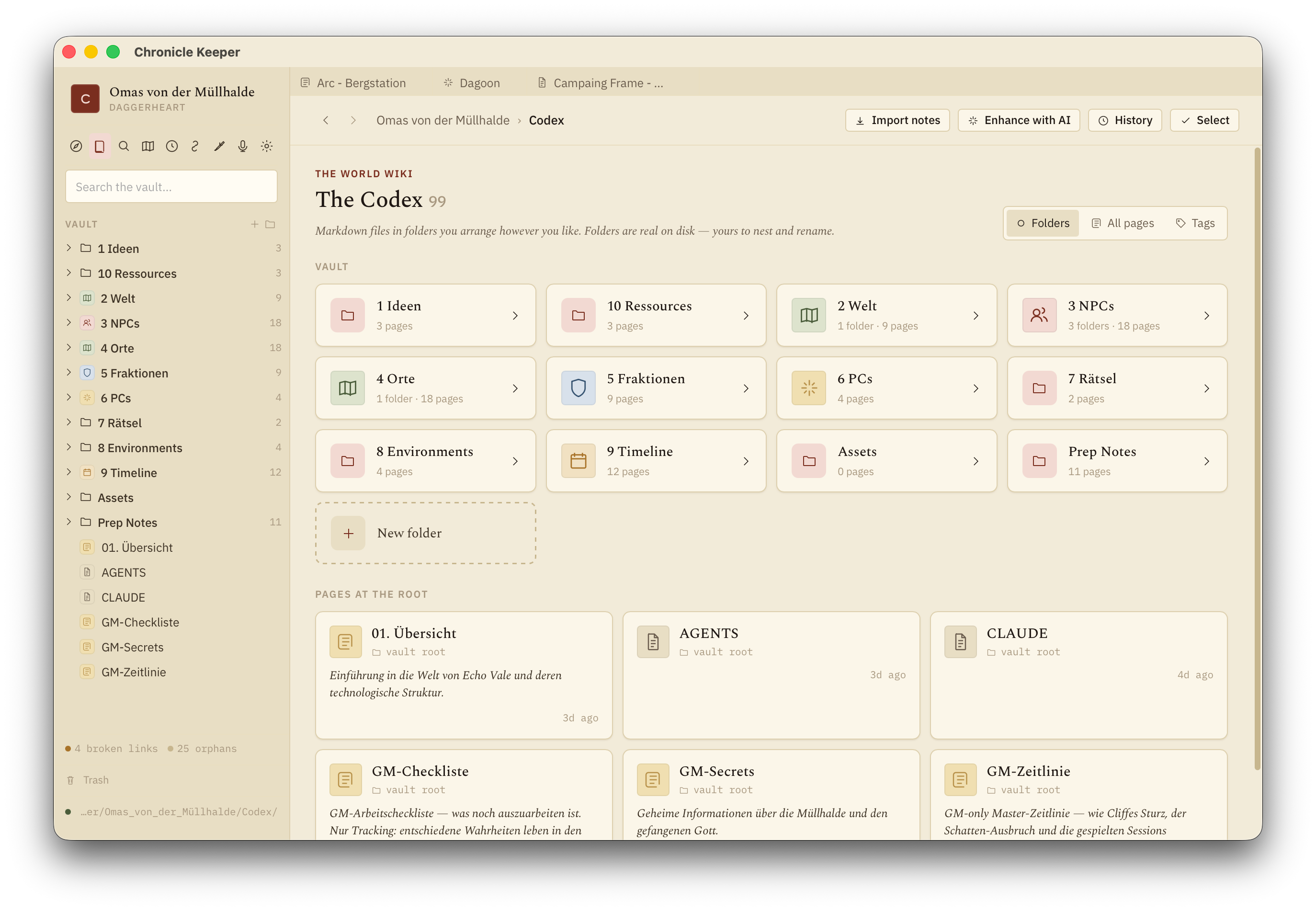
Task: Switch to All pages view
Action: click(x=1123, y=223)
